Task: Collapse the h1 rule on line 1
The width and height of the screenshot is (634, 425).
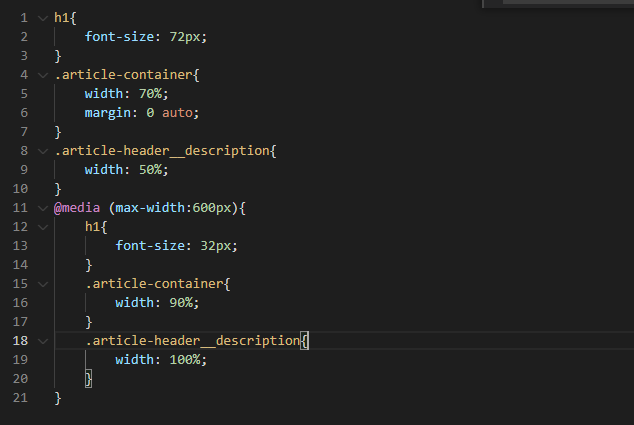Action: click(x=42, y=18)
